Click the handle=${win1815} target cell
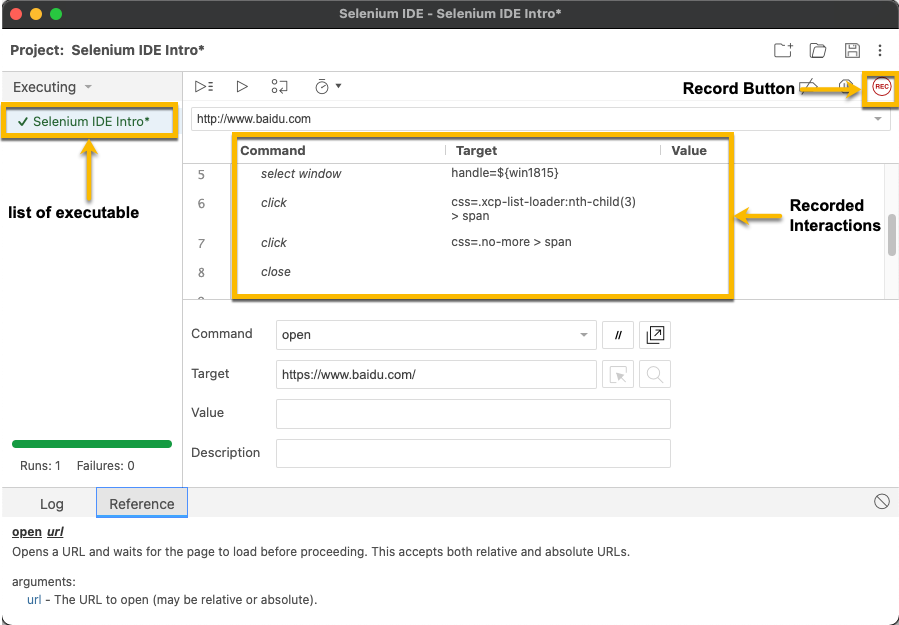 tap(505, 173)
